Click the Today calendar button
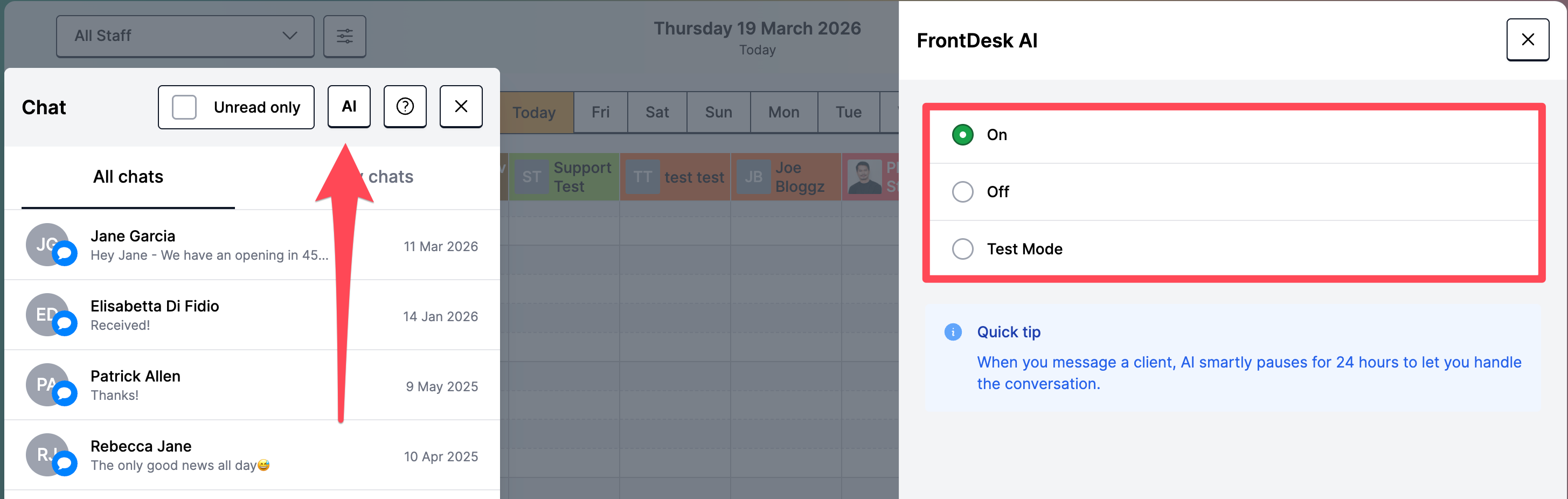This screenshot has height=499, width=1568. (x=535, y=113)
